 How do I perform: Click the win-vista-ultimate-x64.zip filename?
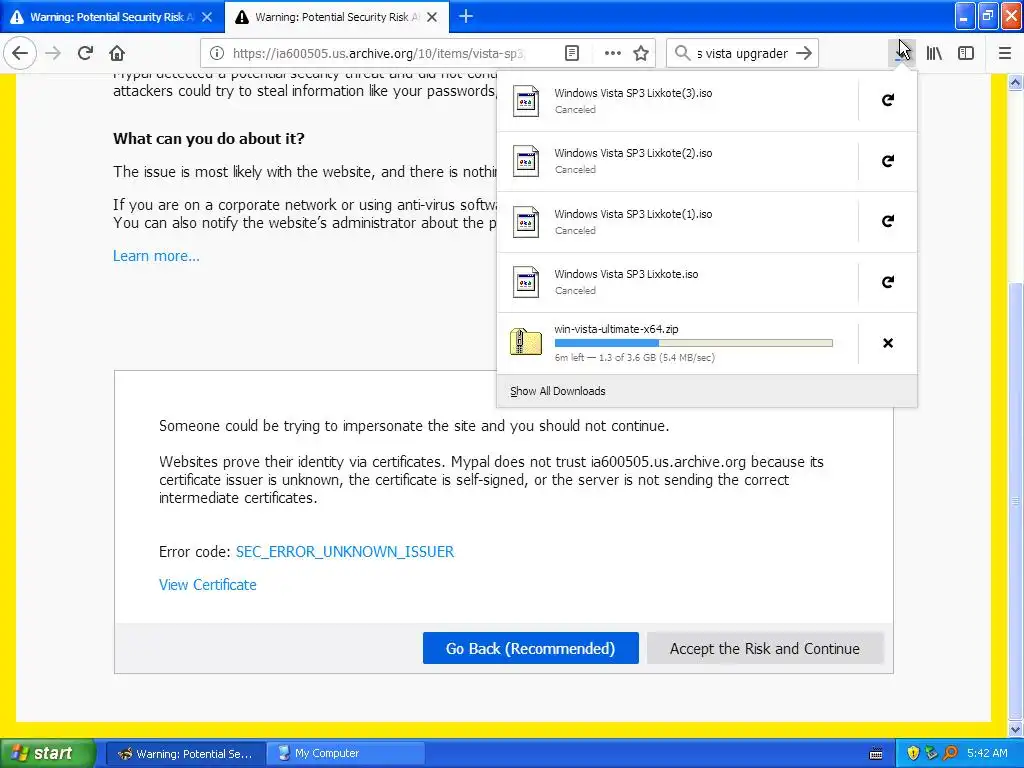point(616,329)
